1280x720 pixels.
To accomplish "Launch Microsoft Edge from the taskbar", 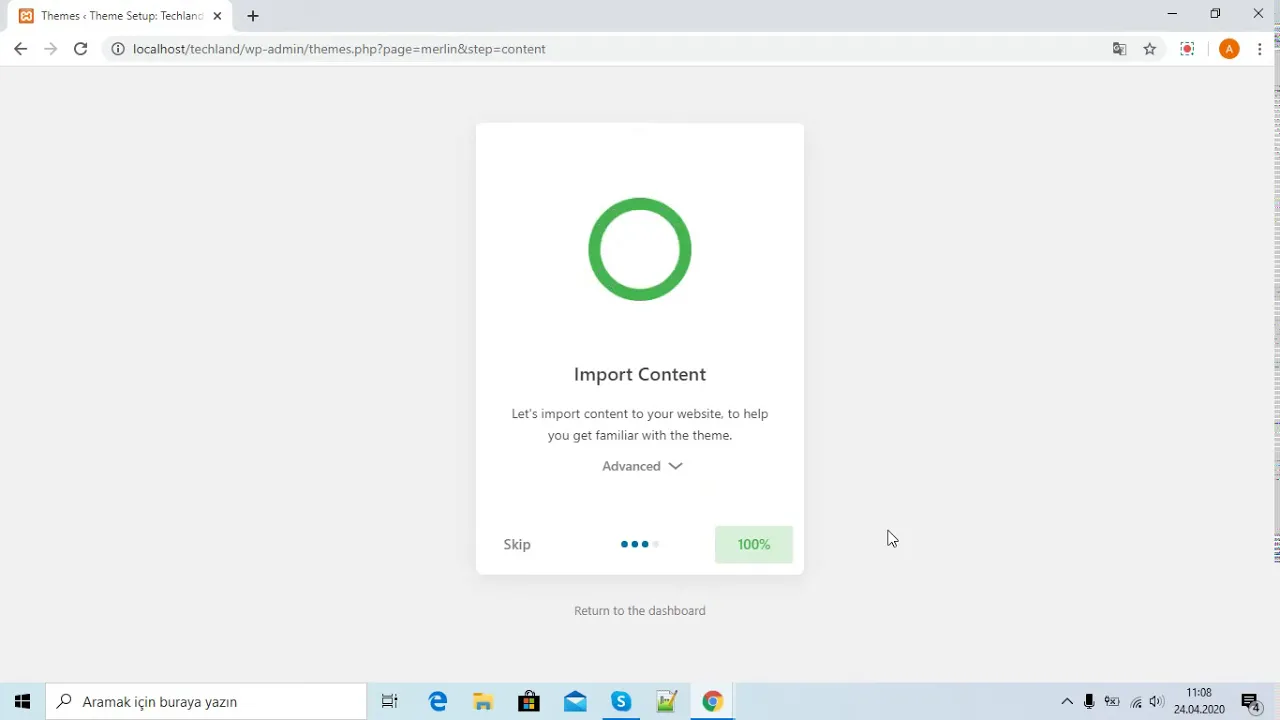I will point(438,702).
